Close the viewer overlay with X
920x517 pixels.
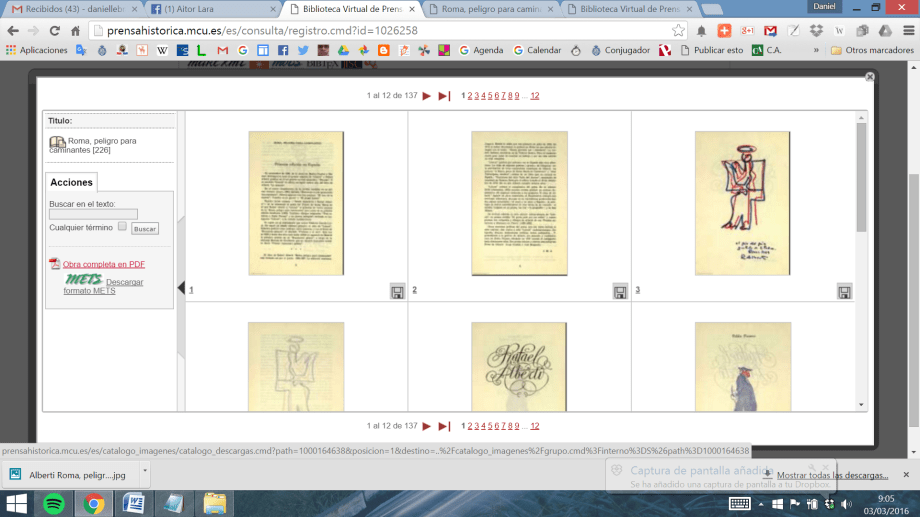[x=869, y=76]
